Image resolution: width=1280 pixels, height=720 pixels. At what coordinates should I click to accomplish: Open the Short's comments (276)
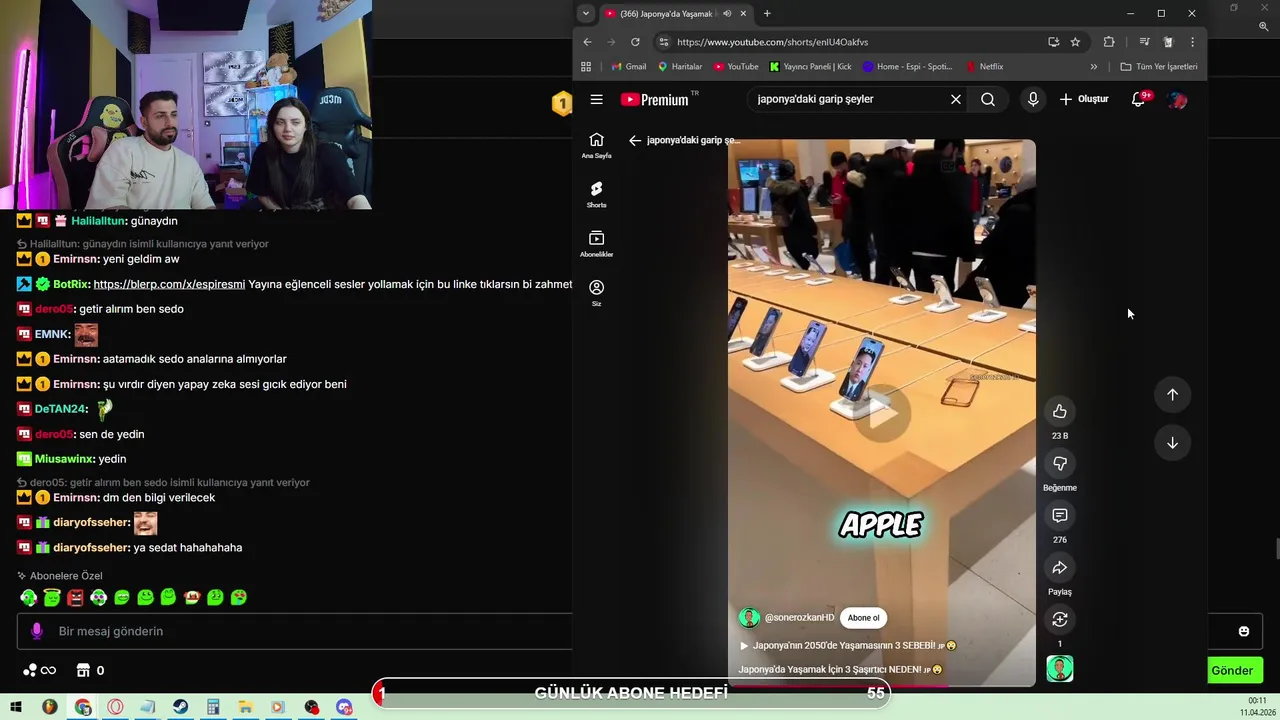coord(1060,515)
